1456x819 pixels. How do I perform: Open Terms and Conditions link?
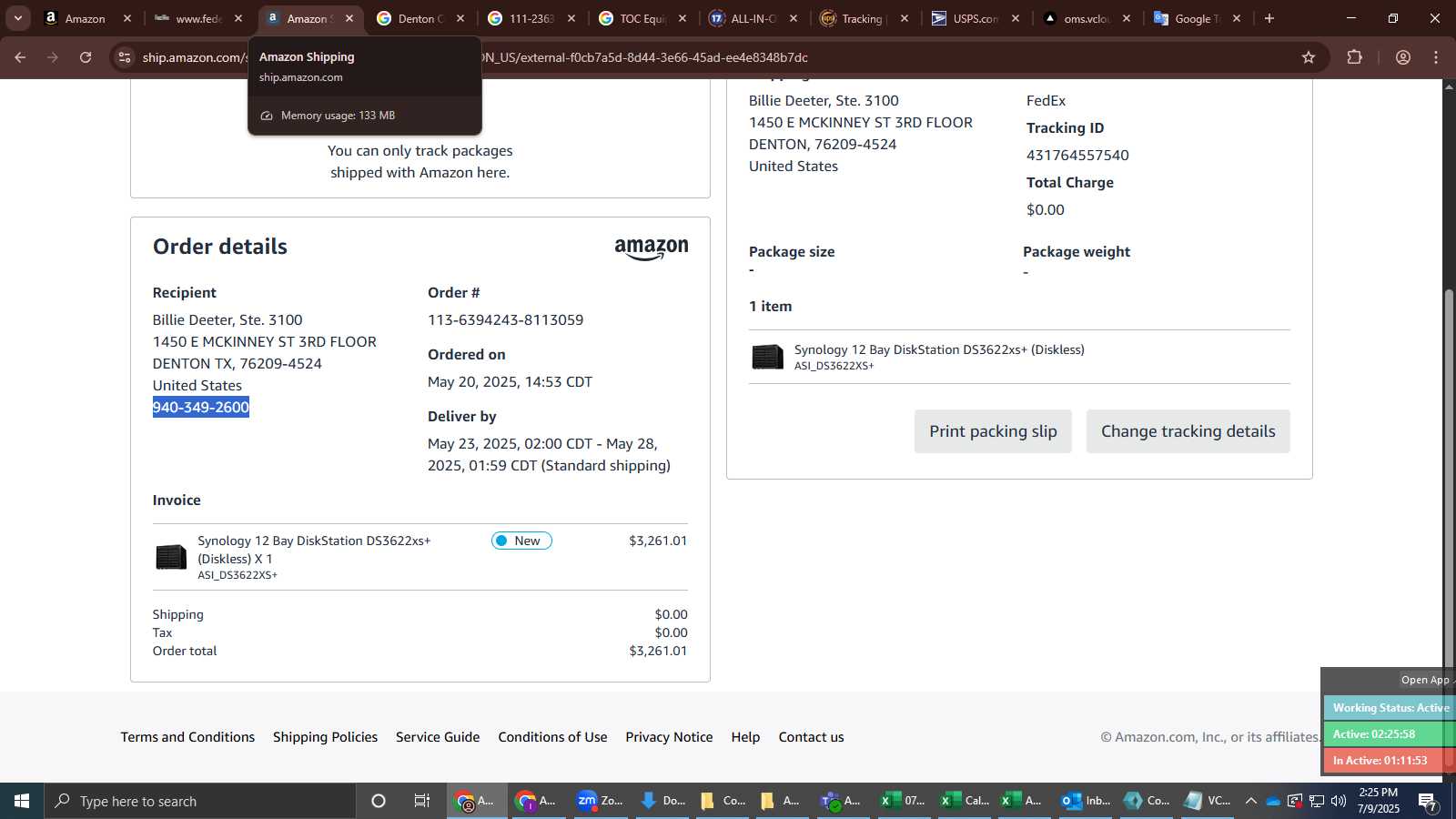tap(187, 737)
